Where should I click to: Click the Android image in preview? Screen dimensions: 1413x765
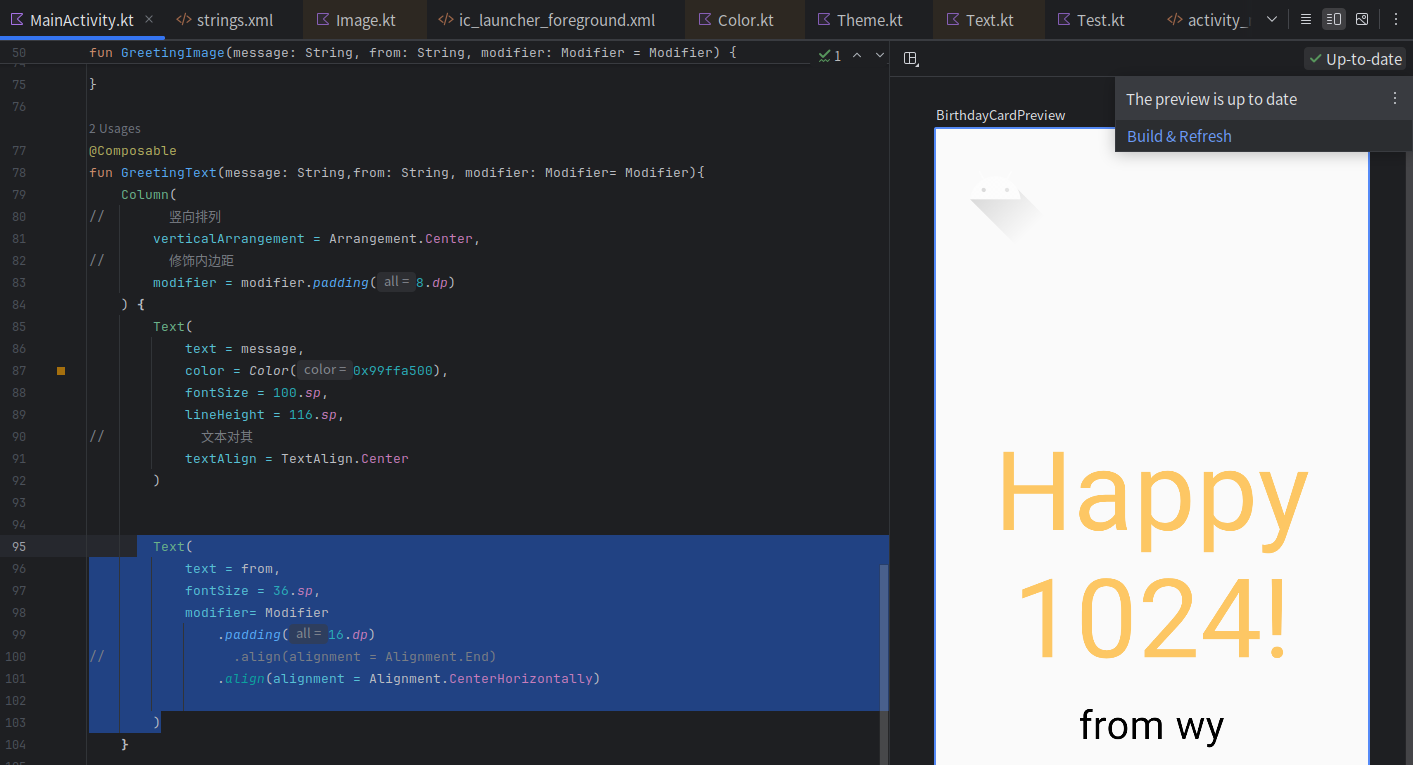point(1005,210)
